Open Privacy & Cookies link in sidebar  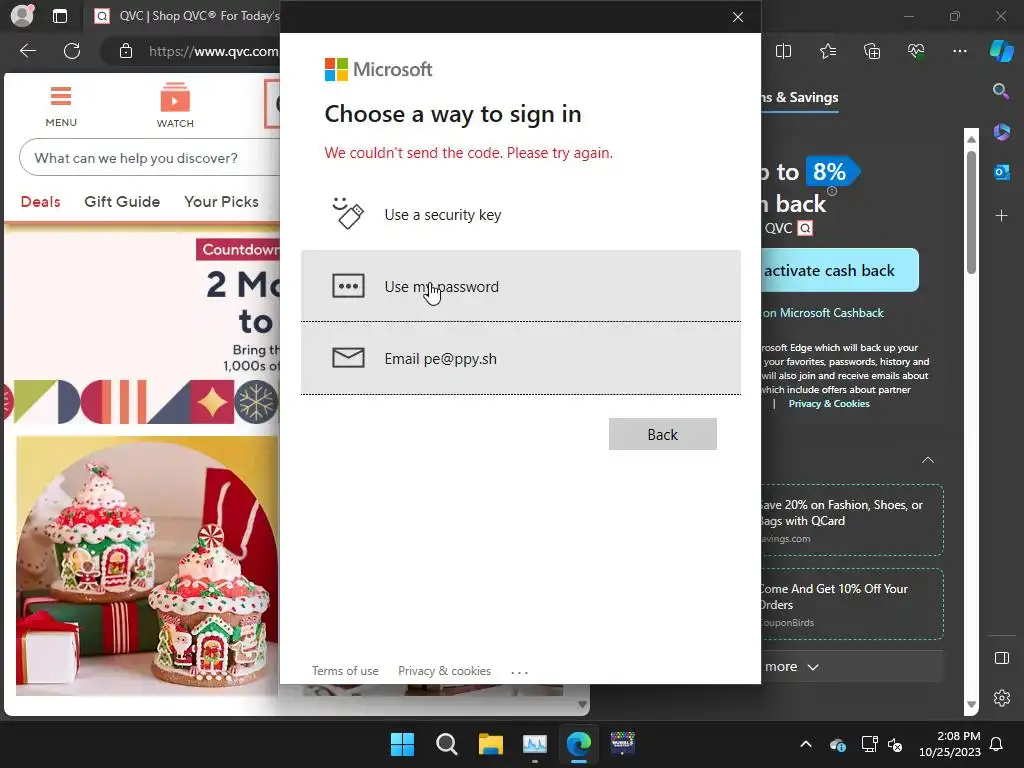(829, 404)
